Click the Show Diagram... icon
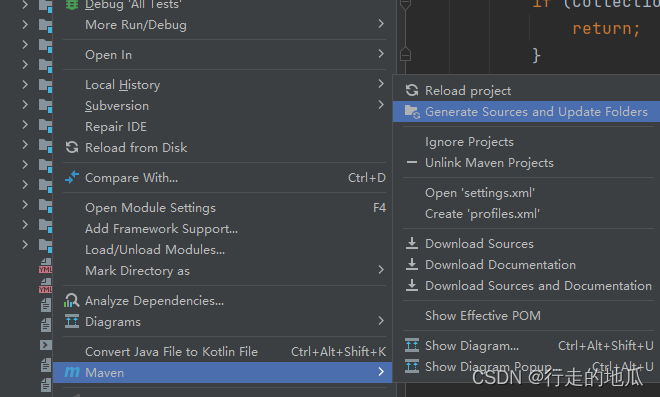660x397 pixels. coord(412,346)
